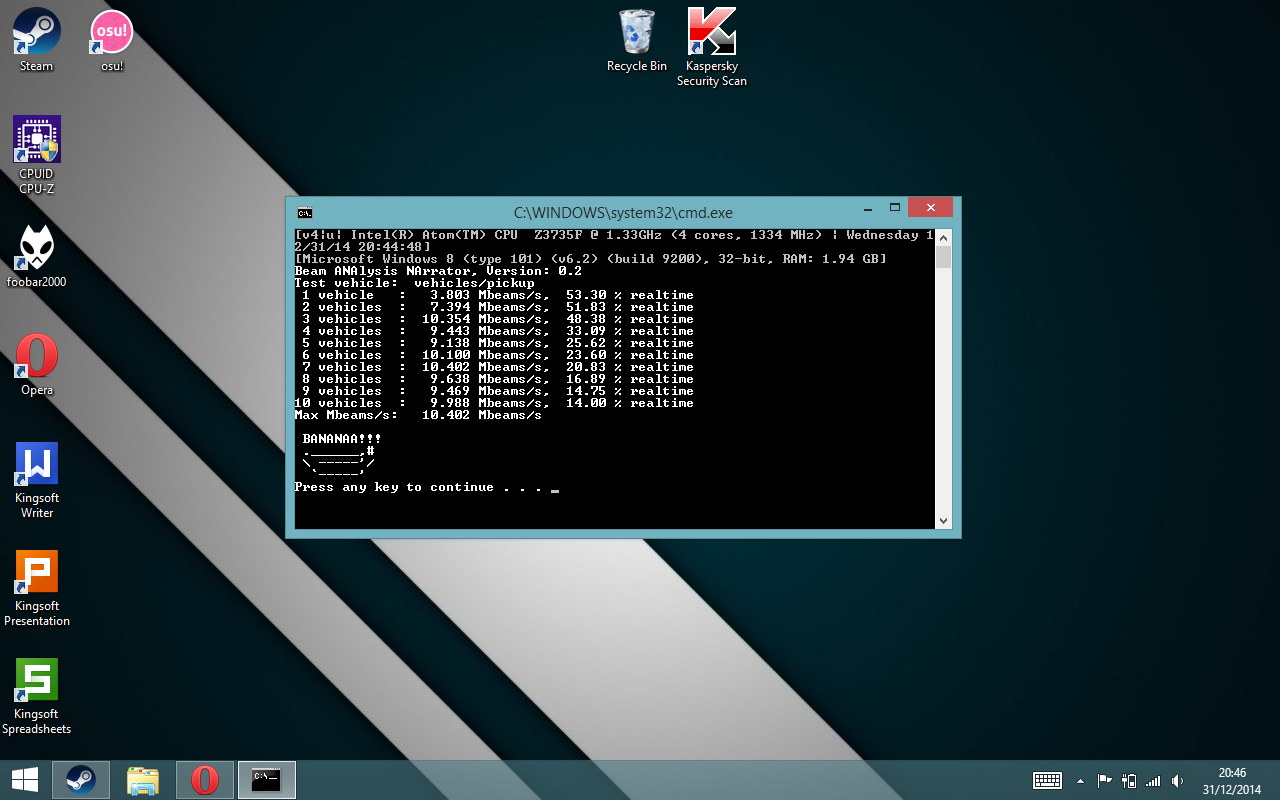Open the Windows Start button
1280x800 pixels.
pyautogui.click(x=24, y=780)
